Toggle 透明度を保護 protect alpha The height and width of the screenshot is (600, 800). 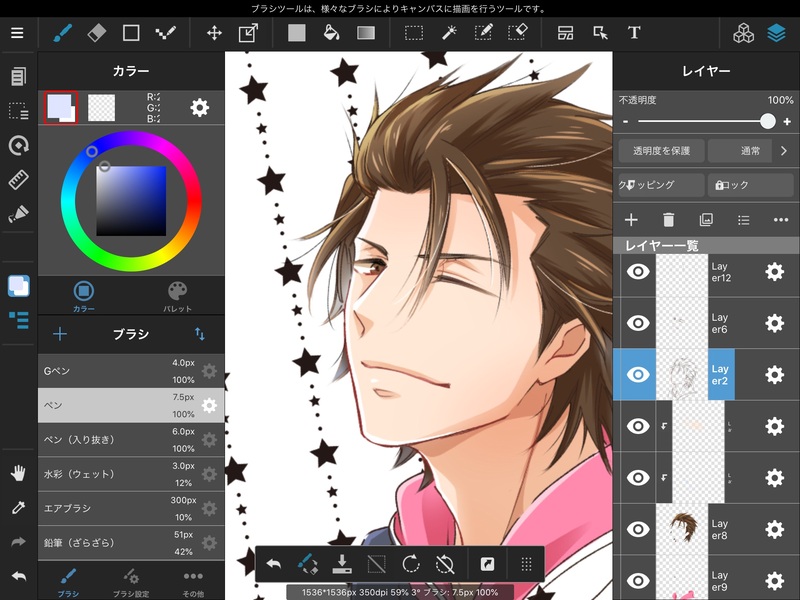[x=662, y=151]
